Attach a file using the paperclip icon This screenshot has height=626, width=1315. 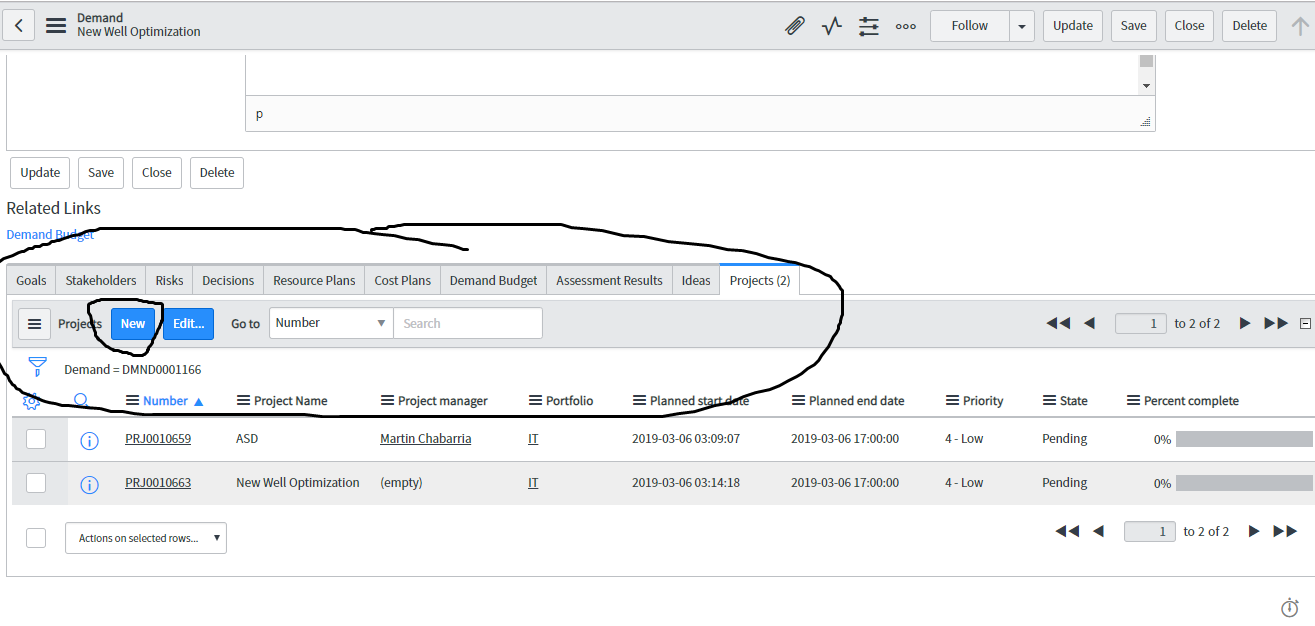click(x=794, y=25)
